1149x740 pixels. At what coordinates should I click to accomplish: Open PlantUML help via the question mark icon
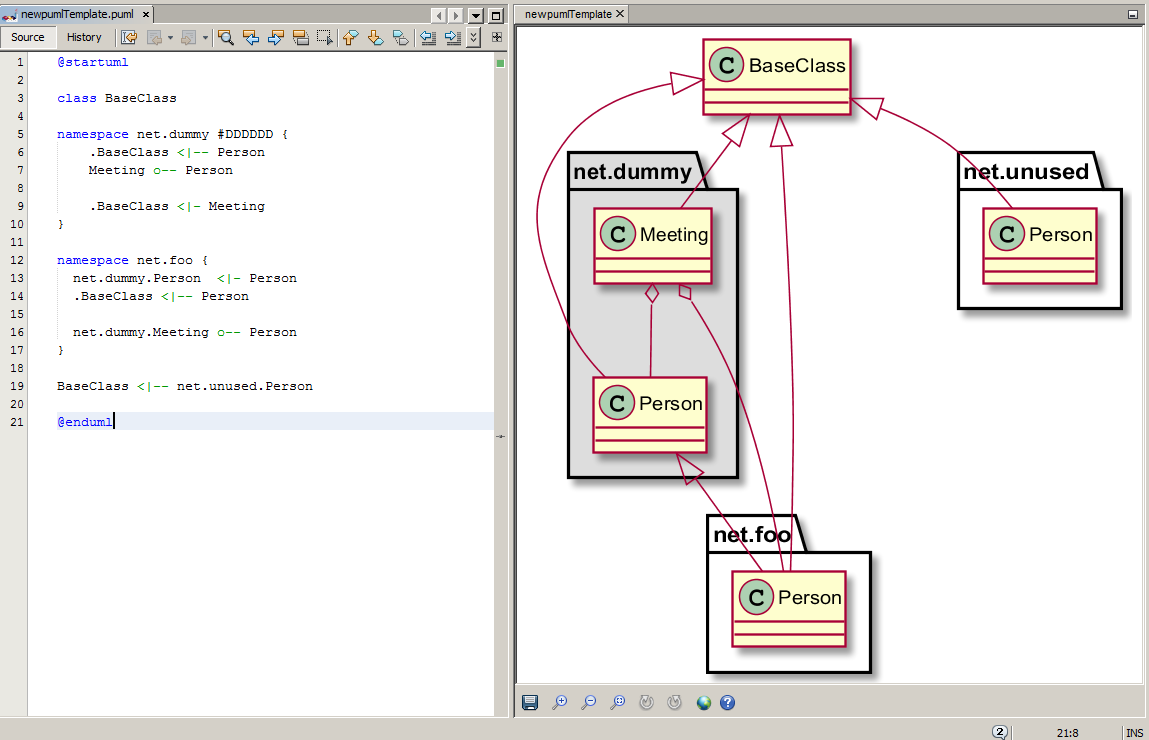click(728, 703)
